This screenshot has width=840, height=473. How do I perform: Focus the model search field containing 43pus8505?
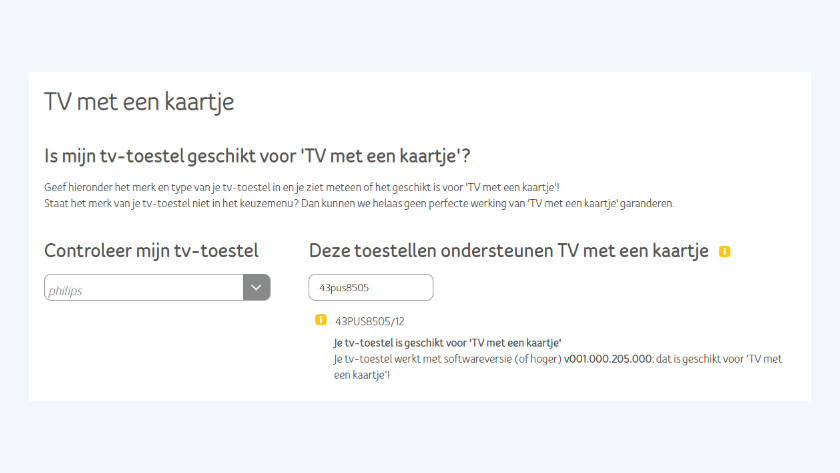pos(370,288)
